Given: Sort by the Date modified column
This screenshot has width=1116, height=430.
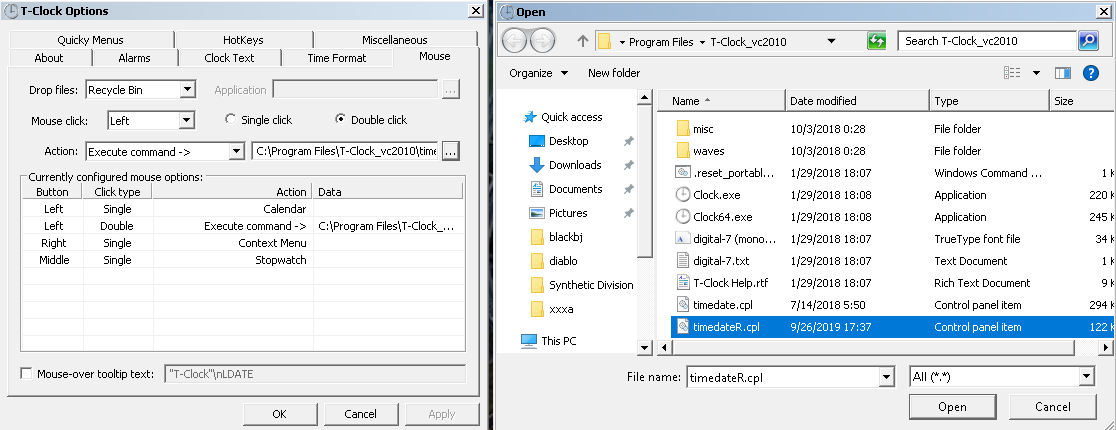Looking at the screenshot, I should [857, 101].
